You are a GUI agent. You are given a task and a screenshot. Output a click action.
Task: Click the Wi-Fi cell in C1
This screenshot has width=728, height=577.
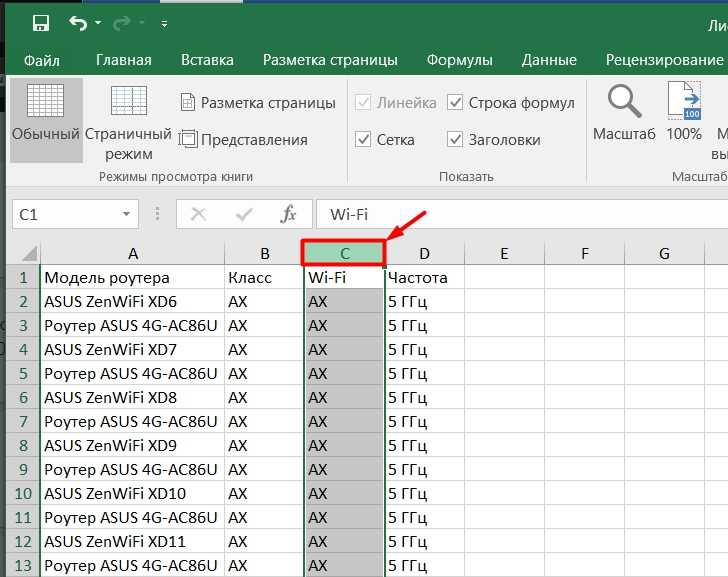pyautogui.click(x=344, y=278)
